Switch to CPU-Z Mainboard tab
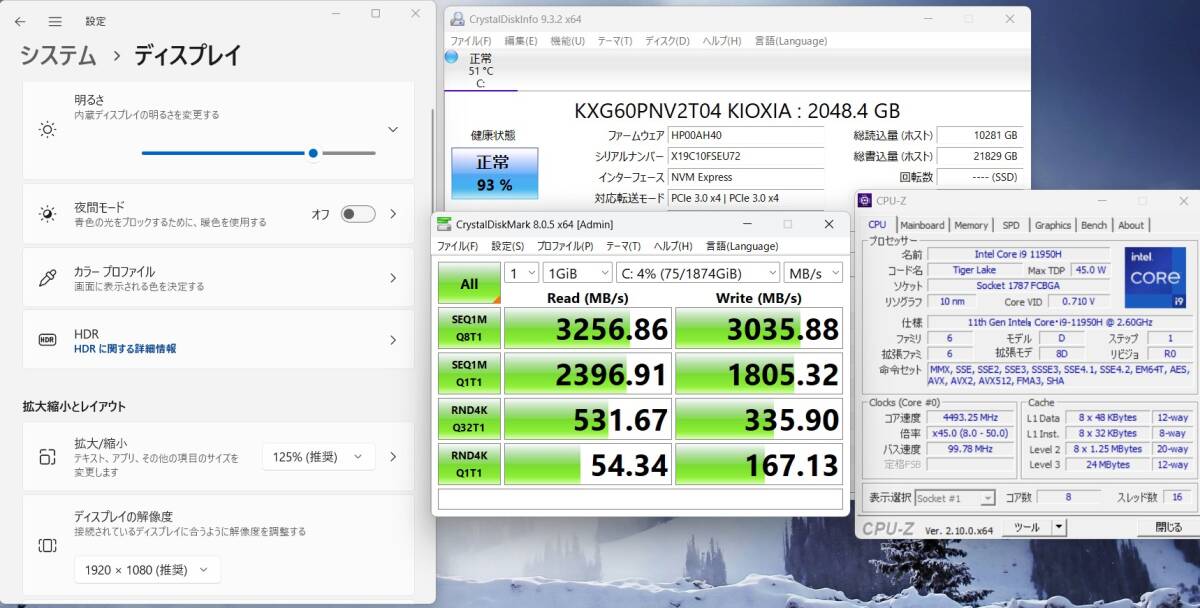Screen dimensions: 1200x608 (922, 225)
